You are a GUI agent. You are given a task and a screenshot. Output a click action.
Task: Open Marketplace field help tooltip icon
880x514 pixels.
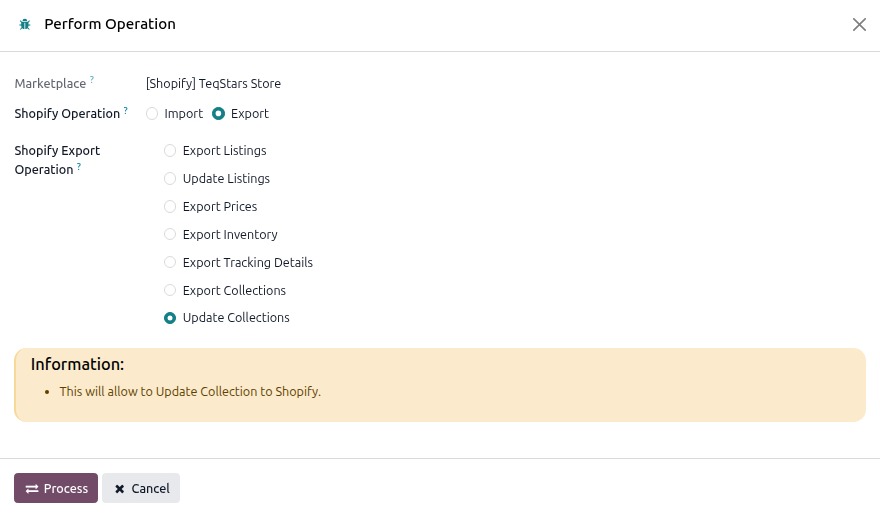[x=91, y=79]
